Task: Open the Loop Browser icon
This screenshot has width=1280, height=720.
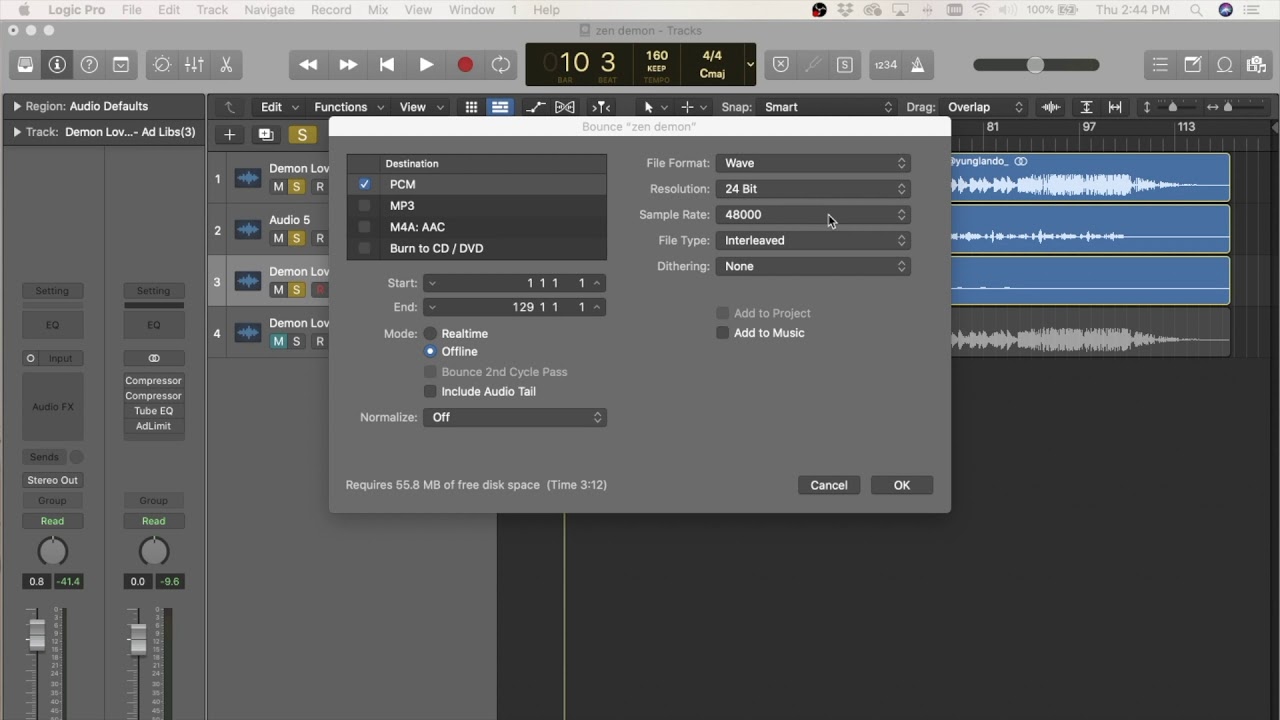Action: point(1225,65)
